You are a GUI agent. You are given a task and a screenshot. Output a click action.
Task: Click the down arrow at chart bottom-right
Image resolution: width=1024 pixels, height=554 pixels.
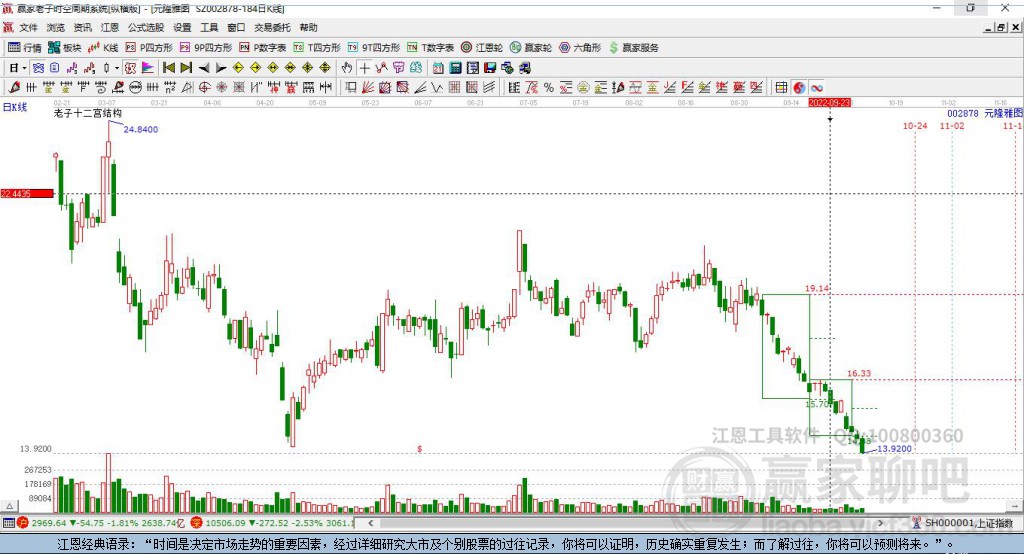pos(1014,506)
